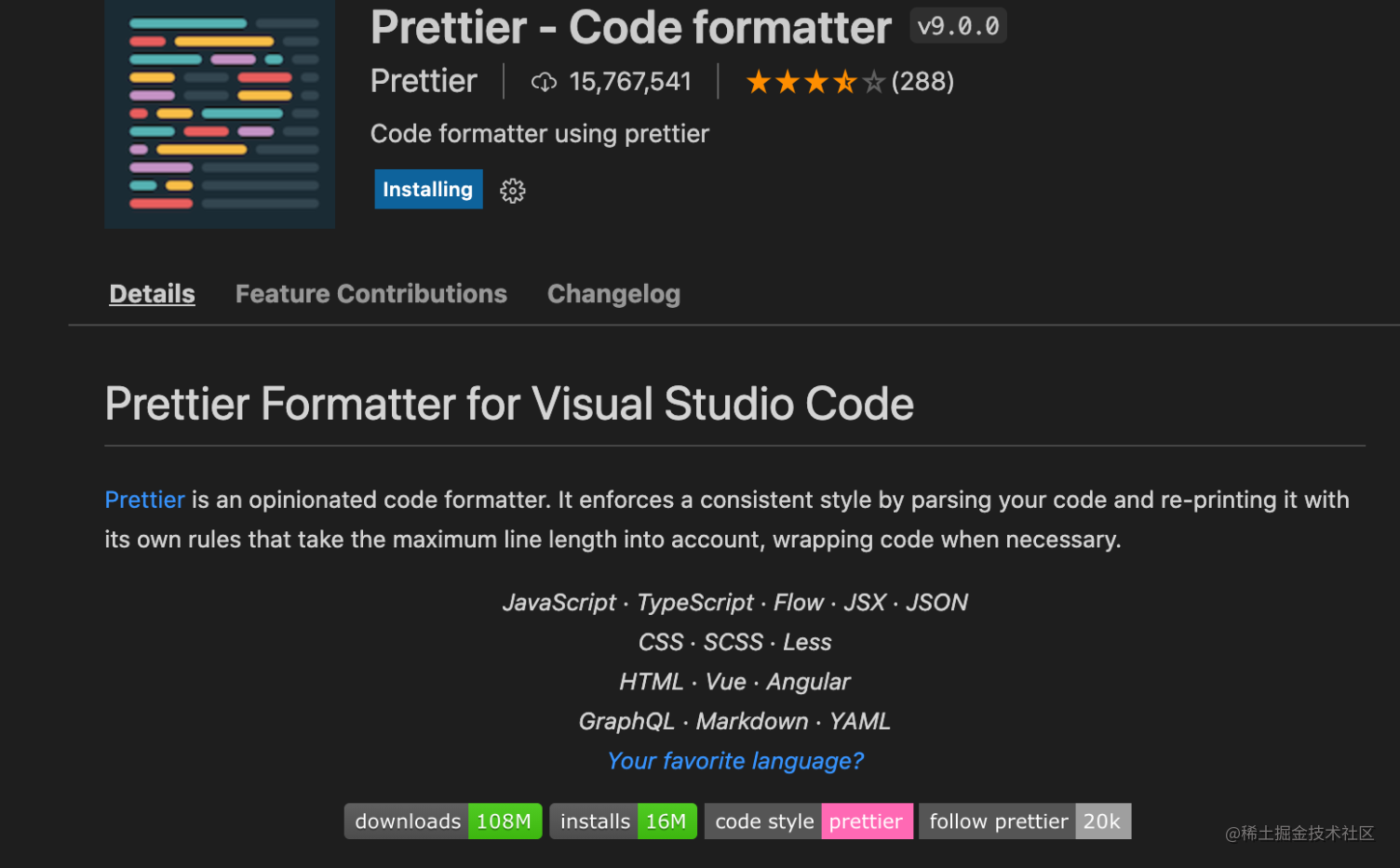Click the downloads 108M badge

[442, 821]
